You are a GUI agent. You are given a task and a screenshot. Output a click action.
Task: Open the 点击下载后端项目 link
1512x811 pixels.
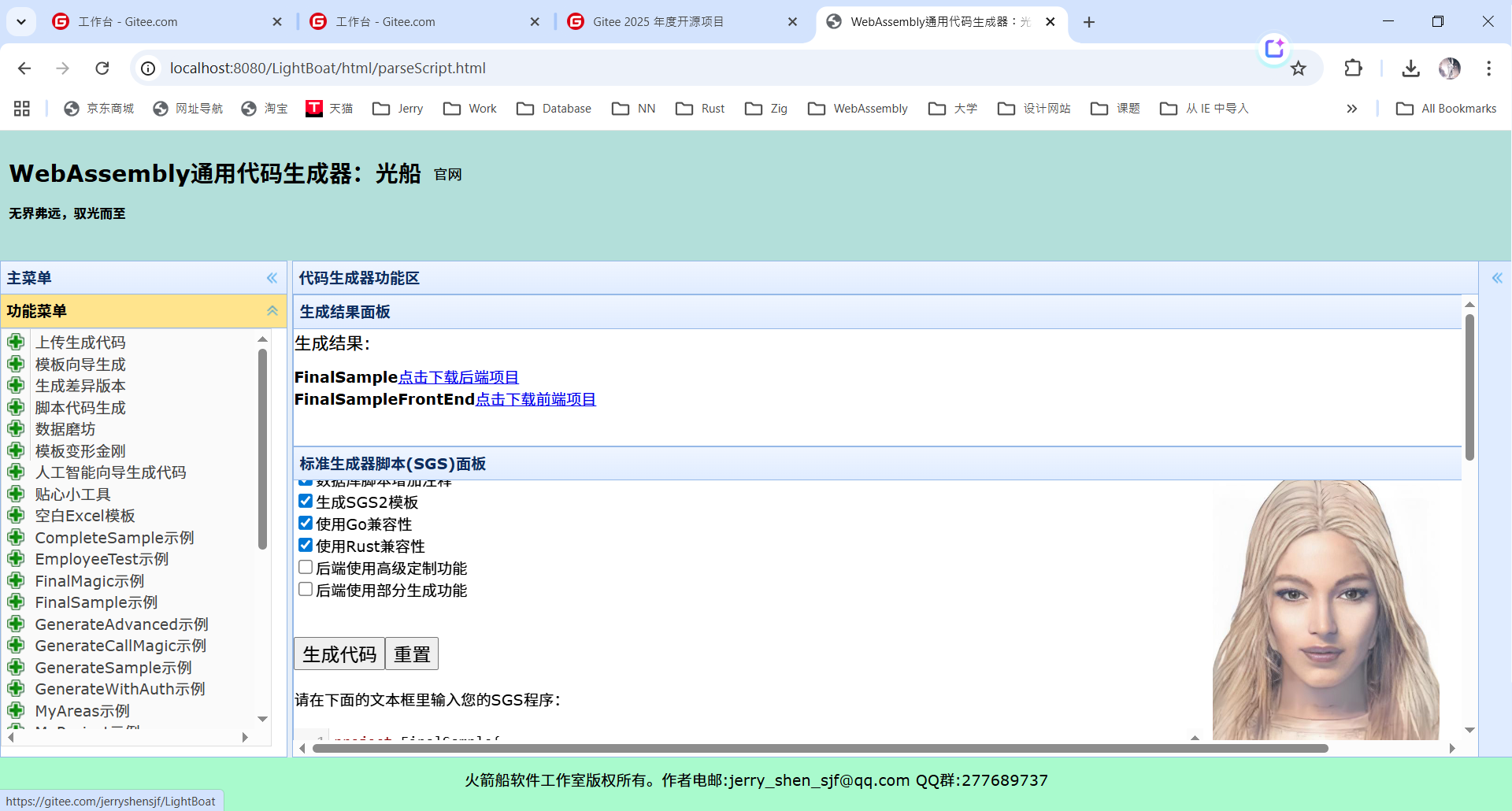click(458, 377)
